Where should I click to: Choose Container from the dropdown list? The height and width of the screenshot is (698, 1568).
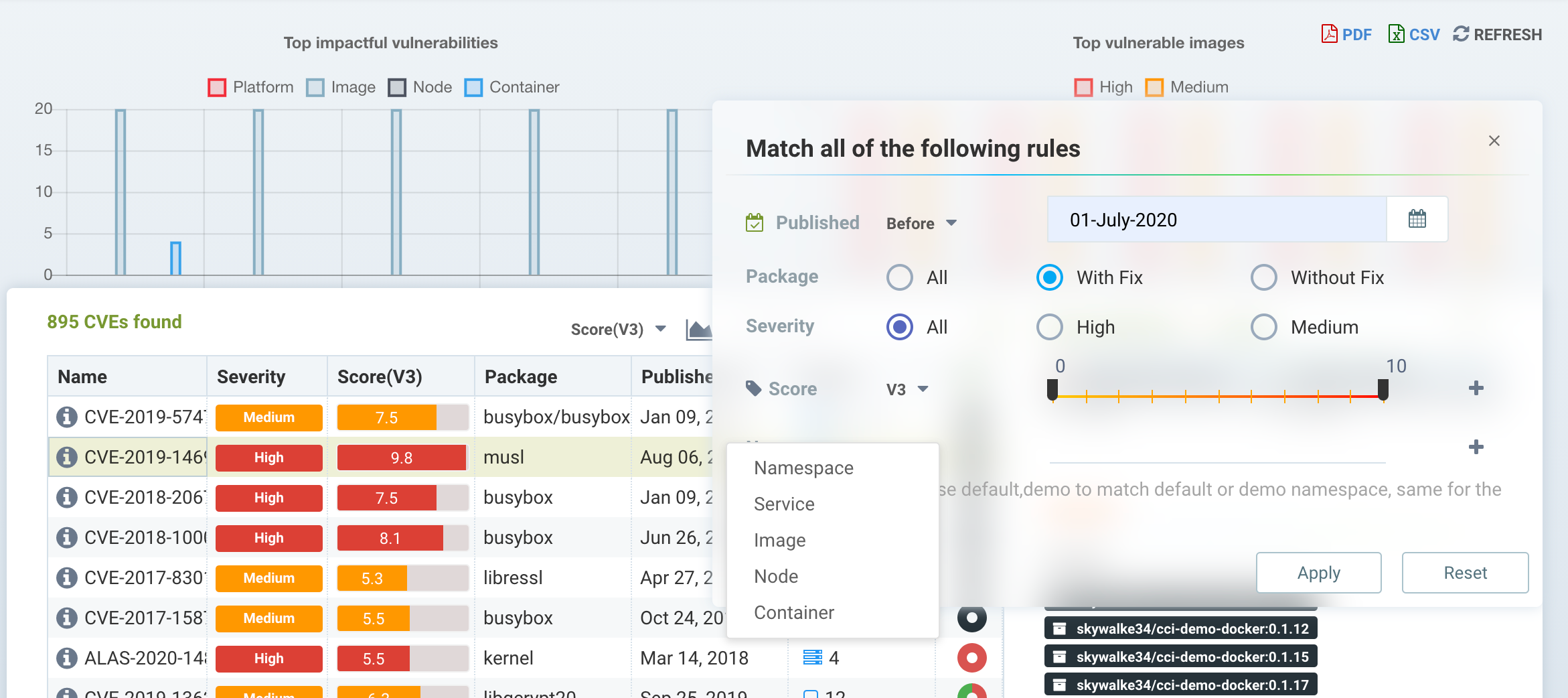(x=794, y=612)
